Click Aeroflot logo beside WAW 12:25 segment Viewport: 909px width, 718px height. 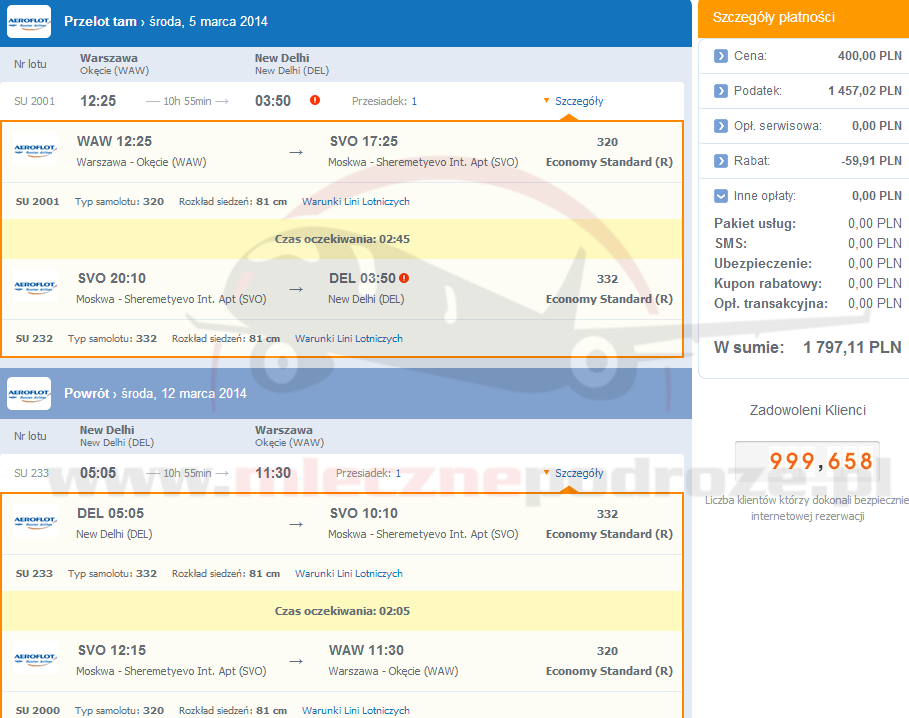[x=35, y=150]
